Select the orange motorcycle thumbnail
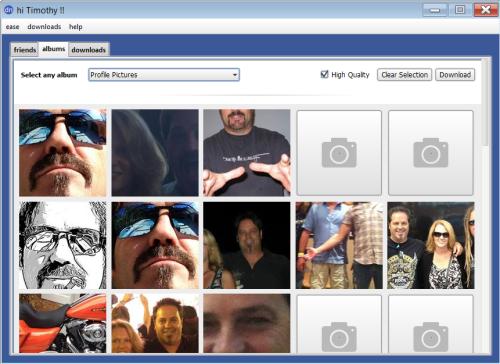The image size is (500, 364). pyautogui.click(x=63, y=323)
